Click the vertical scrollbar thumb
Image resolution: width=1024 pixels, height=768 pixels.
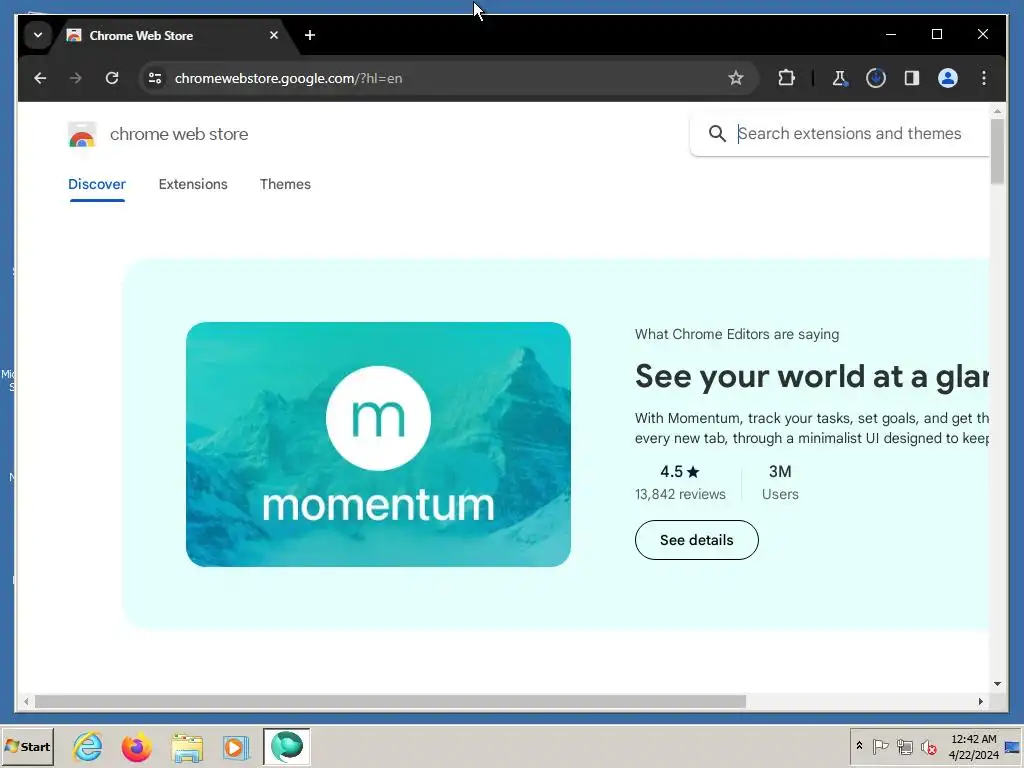[x=997, y=152]
